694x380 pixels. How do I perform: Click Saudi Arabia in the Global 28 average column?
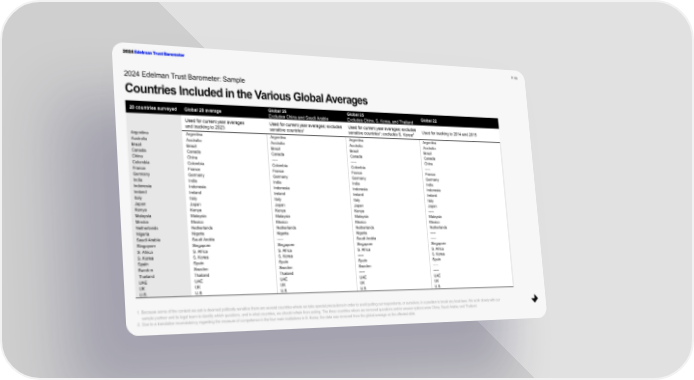(x=203, y=239)
